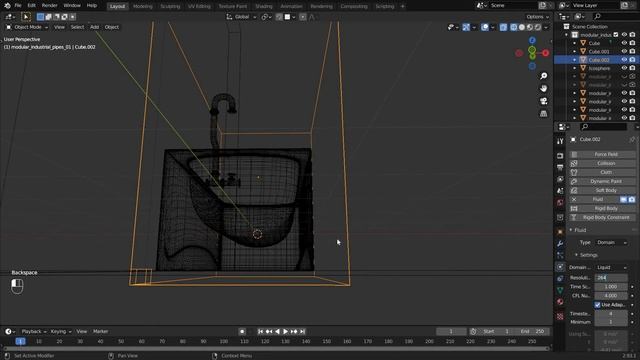This screenshot has height=360, width=640.
Task: Open the Object properties tab icon
Action: click(x=560, y=232)
